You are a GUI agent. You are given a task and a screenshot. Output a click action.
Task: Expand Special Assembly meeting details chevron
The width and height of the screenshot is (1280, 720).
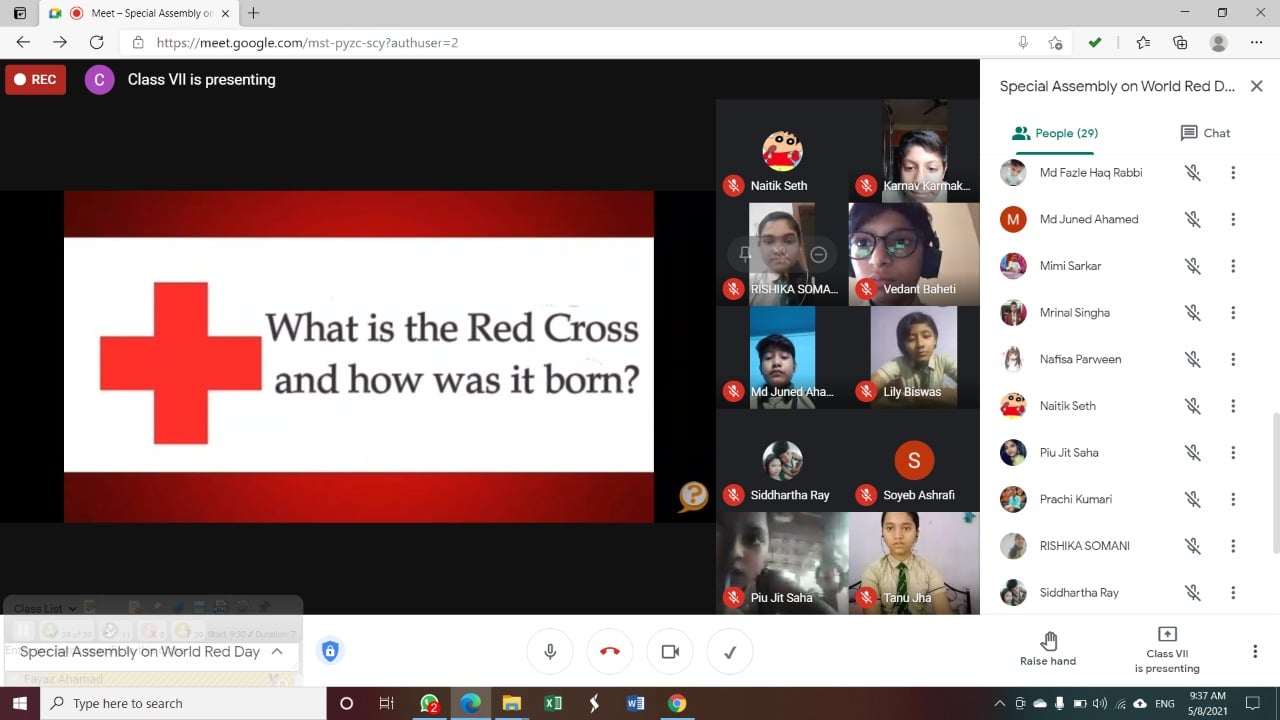point(277,651)
